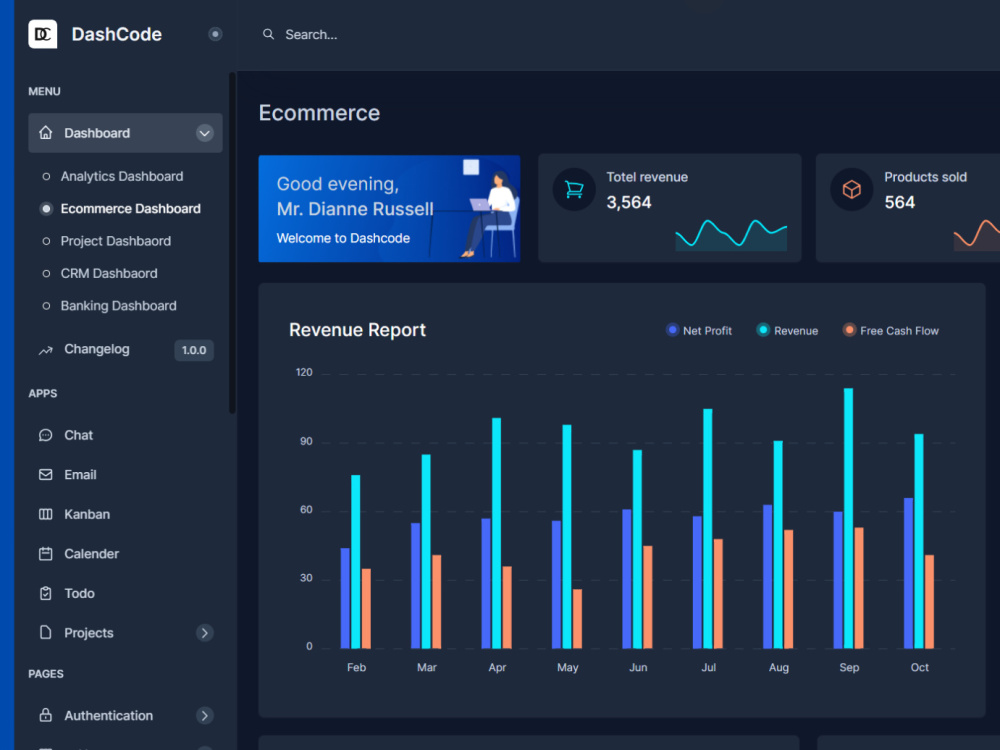Viewport: 1000px width, 750px height.
Task: Toggle Free Cash Flow series in legend
Action: click(x=849, y=330)
